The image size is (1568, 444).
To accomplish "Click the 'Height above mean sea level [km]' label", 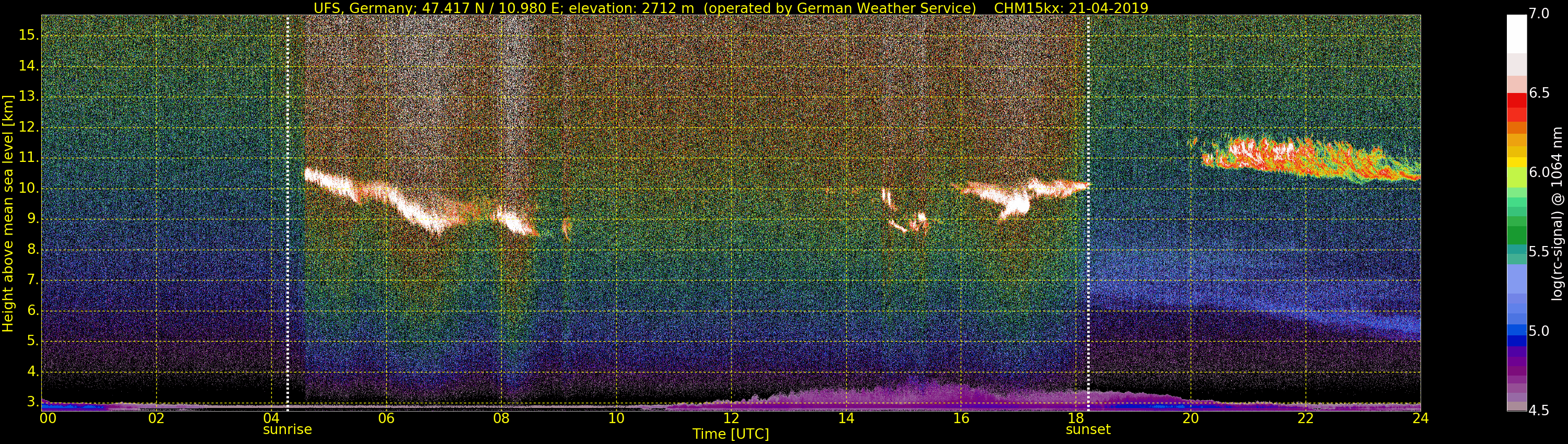I will pos(8,214).
